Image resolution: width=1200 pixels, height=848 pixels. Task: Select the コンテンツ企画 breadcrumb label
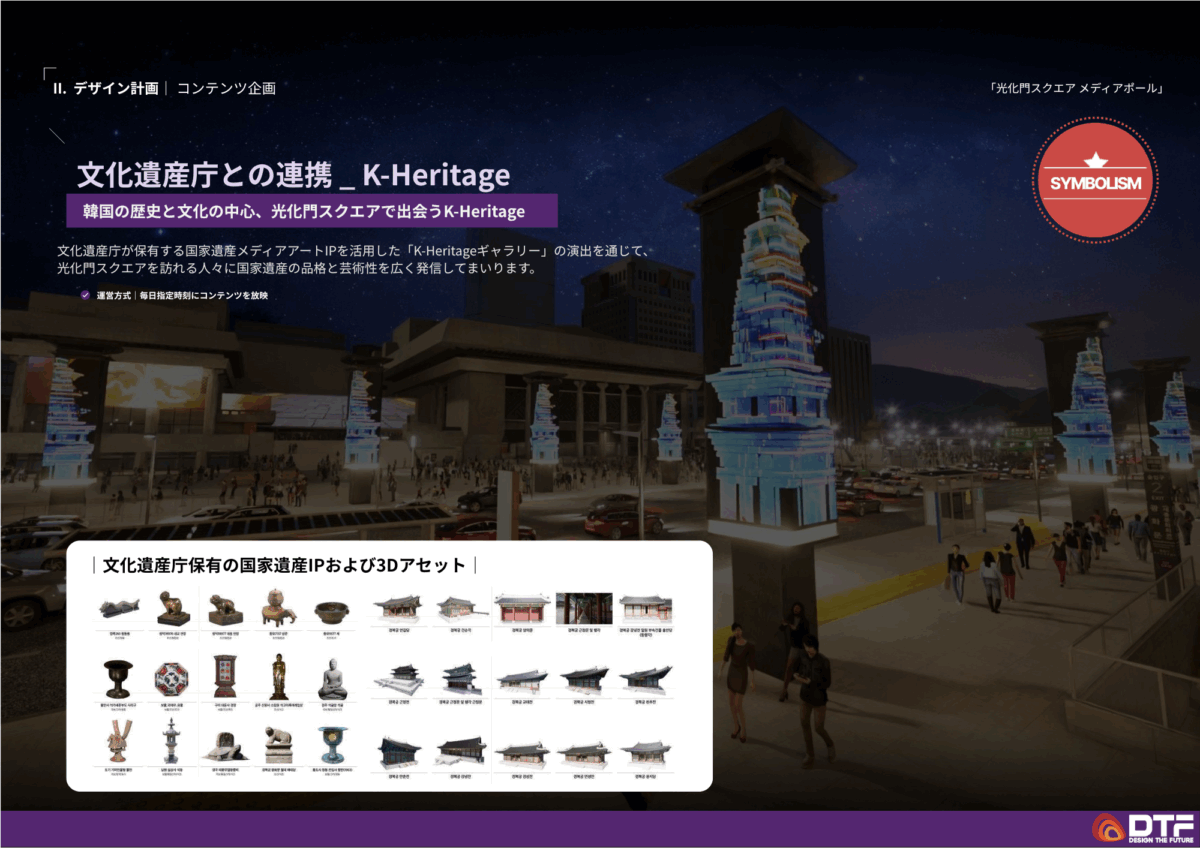coord(226,88)
